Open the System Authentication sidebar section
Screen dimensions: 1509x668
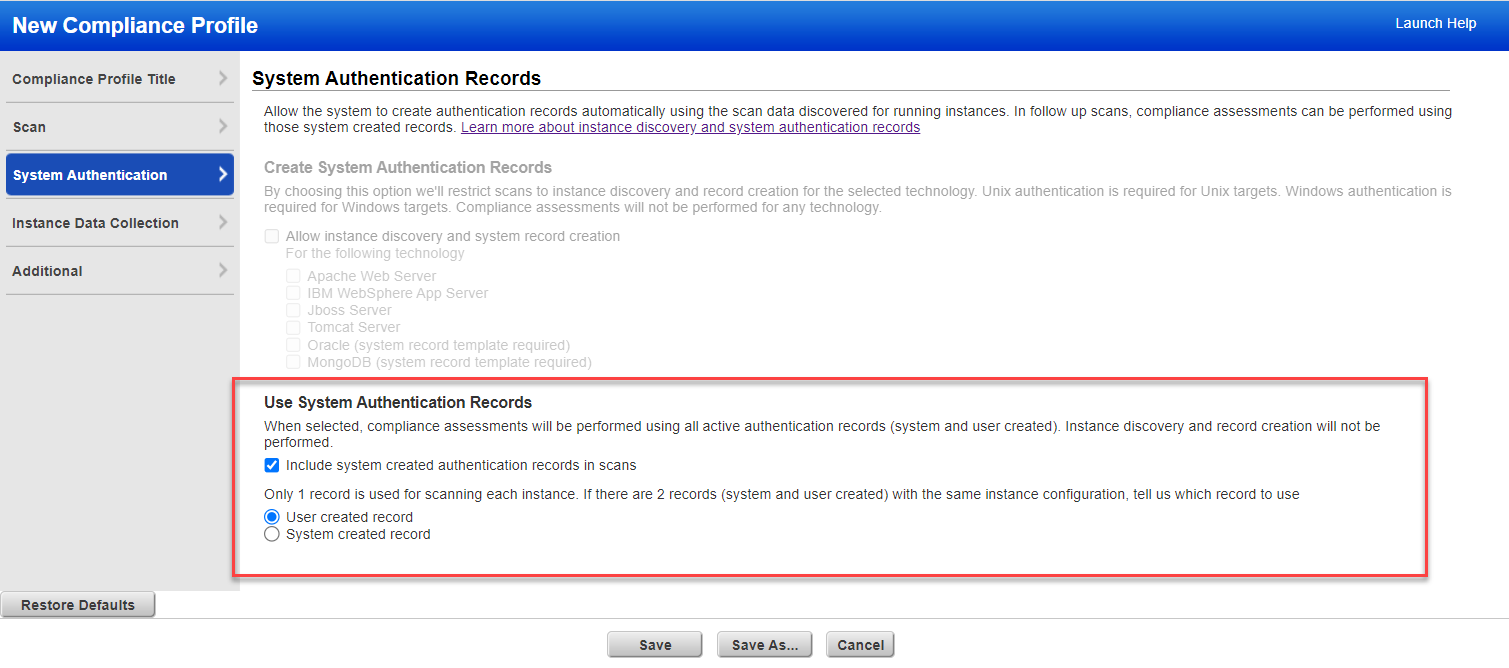(x=88, y=174)
